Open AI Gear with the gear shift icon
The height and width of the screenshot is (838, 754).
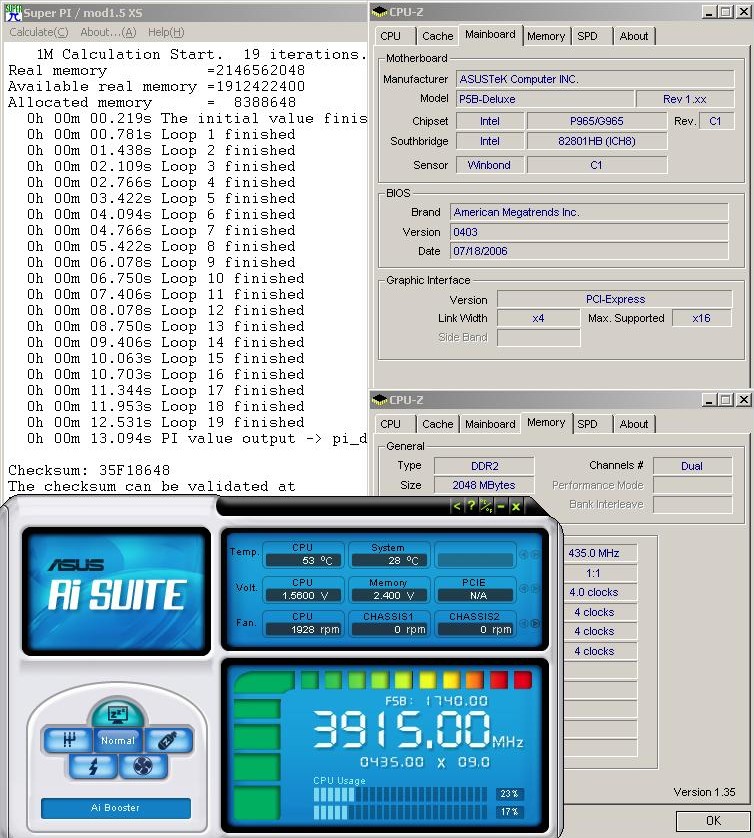[68, 740]
